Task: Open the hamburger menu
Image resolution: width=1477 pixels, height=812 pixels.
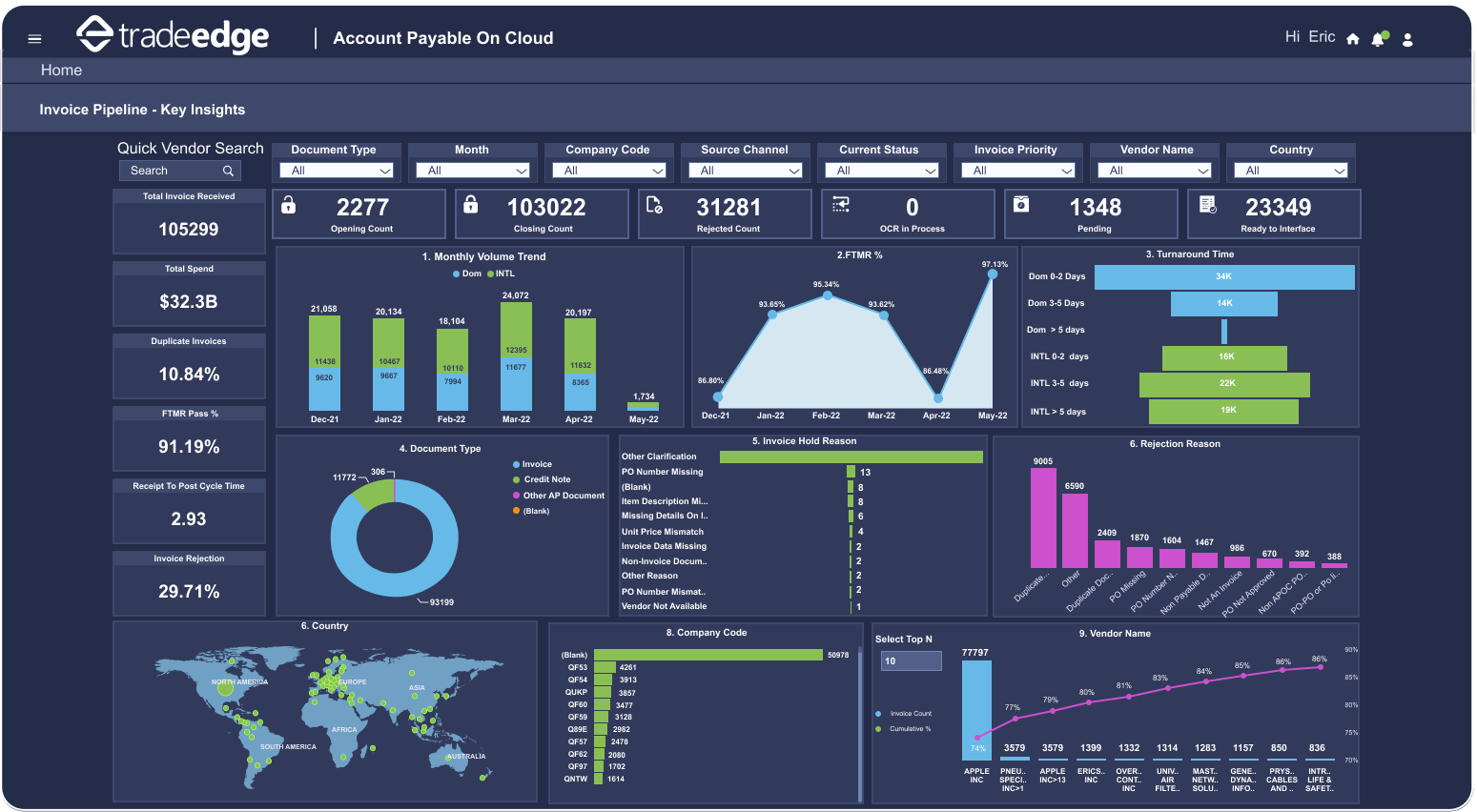Action: 35,39
